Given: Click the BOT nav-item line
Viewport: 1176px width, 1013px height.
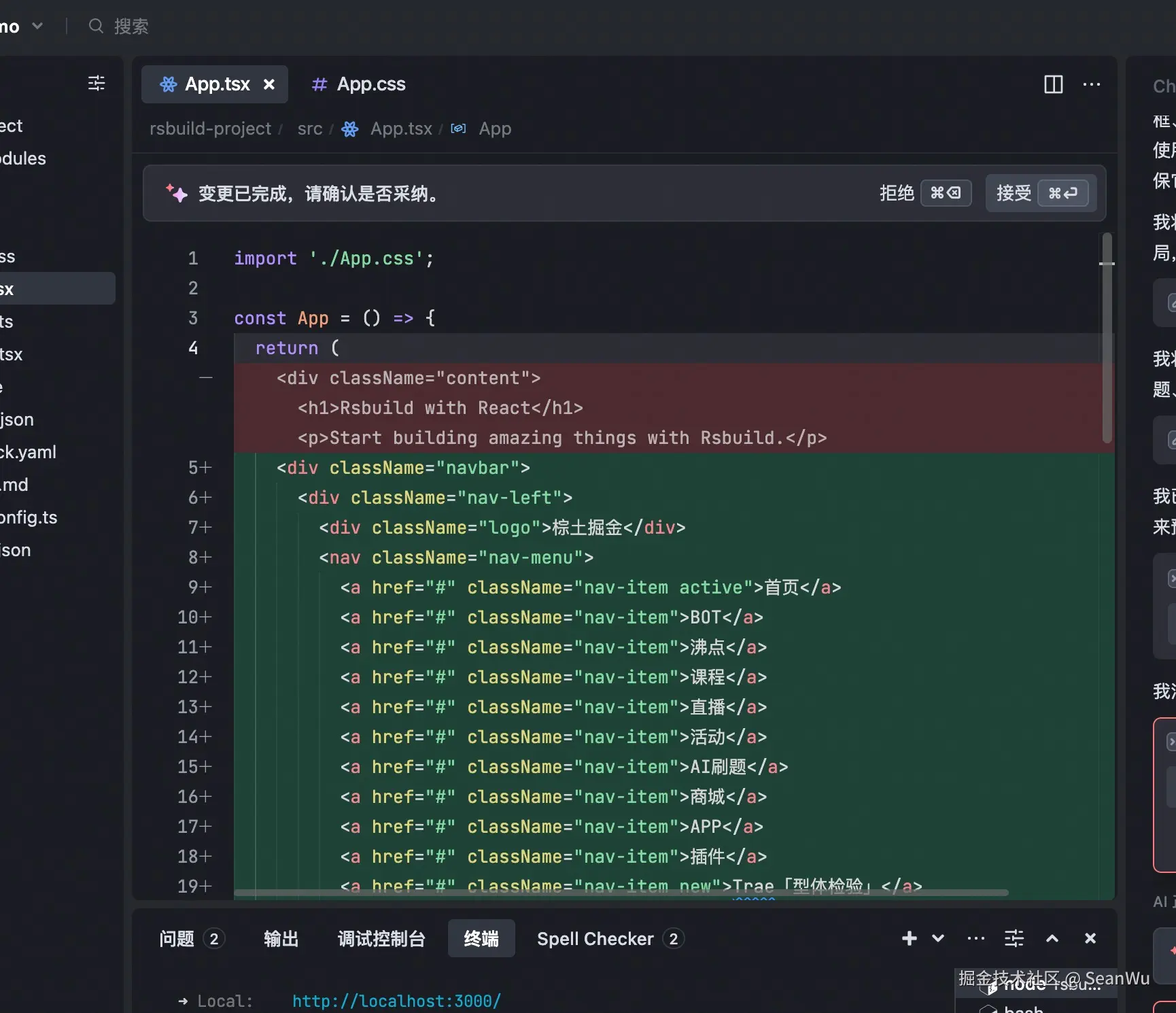Looking at the screenshot, I should [x=551, y=617].
